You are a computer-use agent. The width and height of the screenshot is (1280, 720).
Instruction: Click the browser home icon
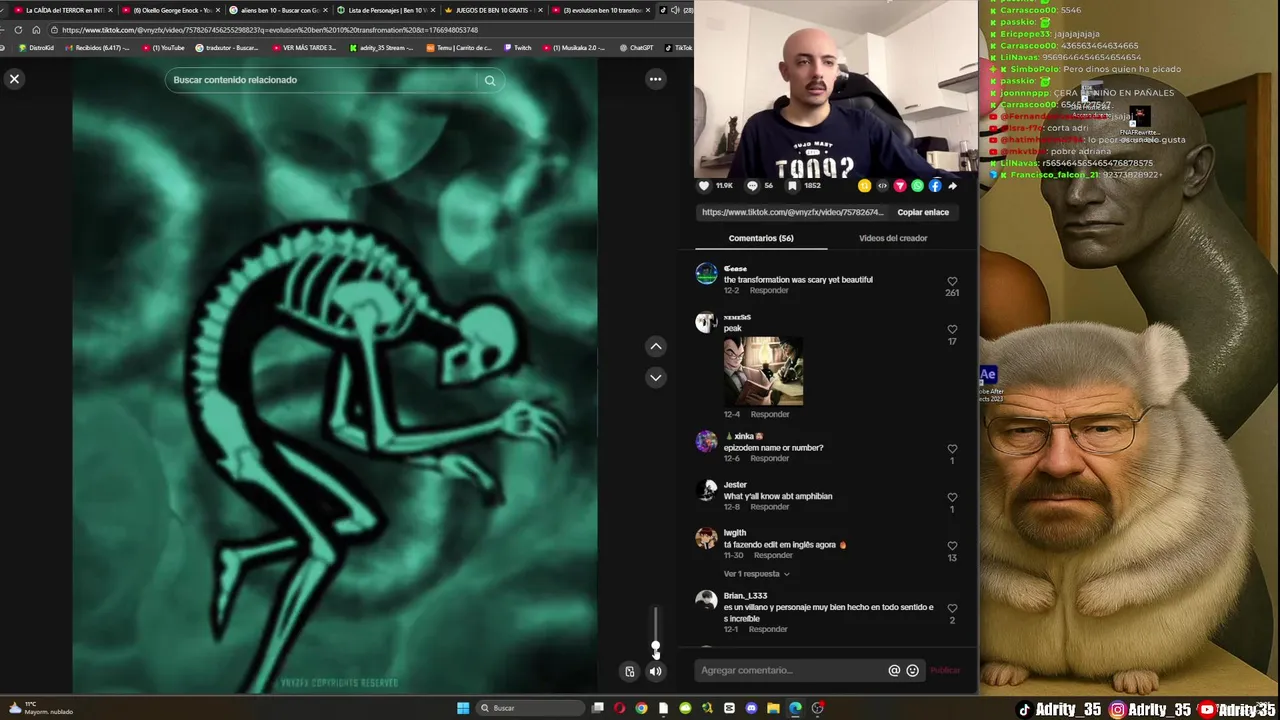pyautogui.click(x=36, y=30)
